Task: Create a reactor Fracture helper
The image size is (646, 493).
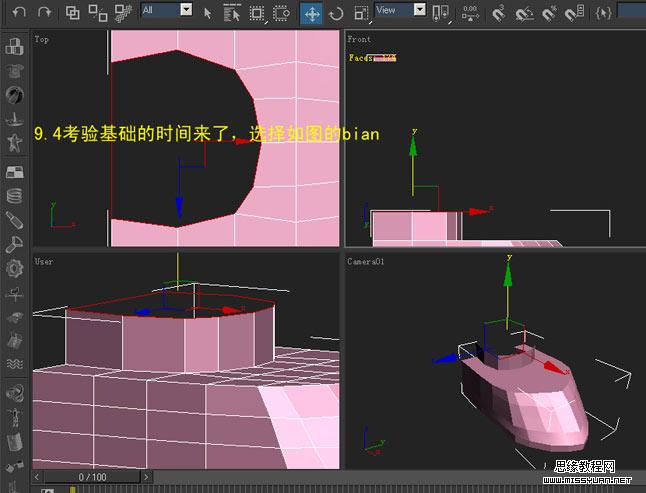Action: [14, 341]
